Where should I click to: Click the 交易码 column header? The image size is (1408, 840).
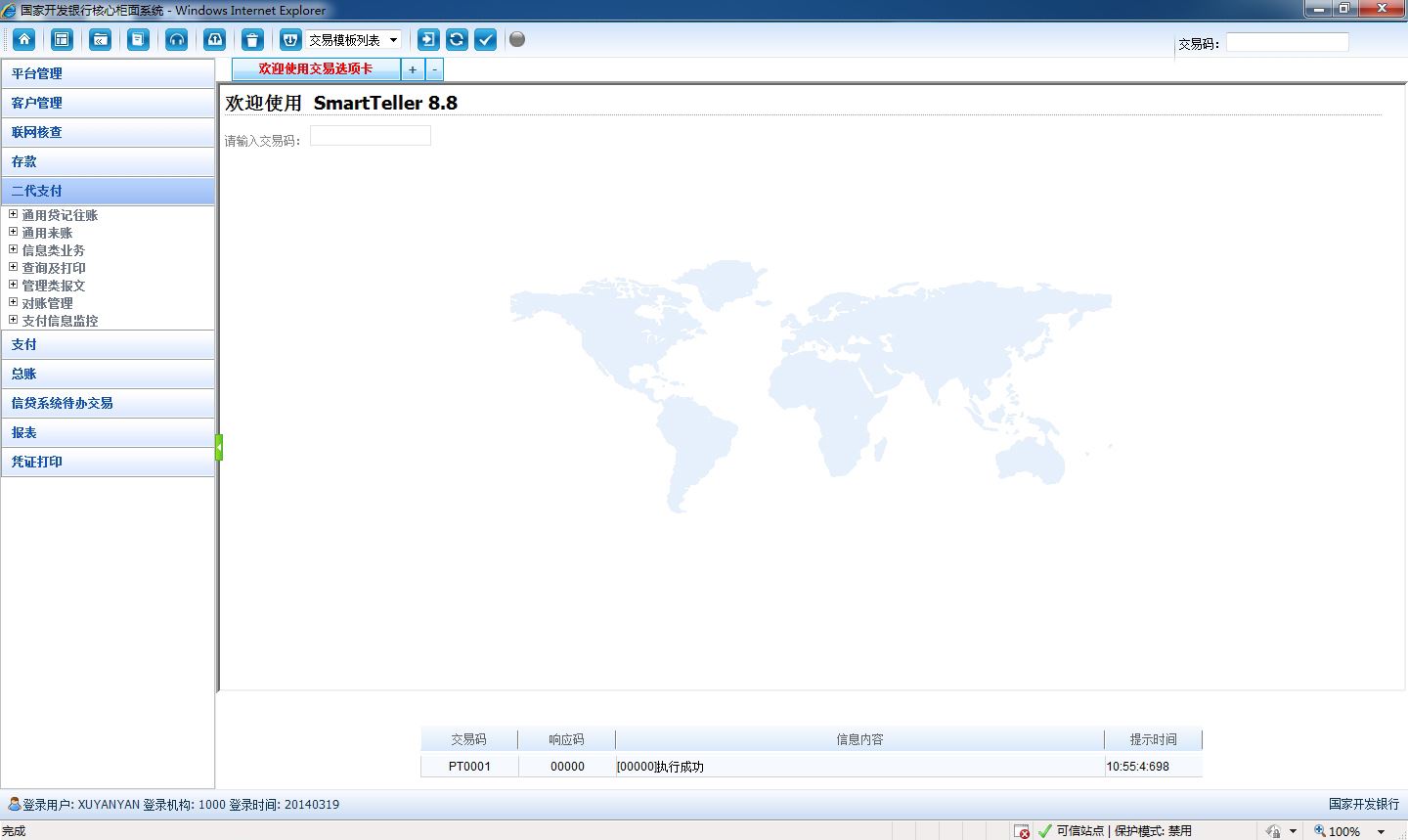click(x=468, y=739)
